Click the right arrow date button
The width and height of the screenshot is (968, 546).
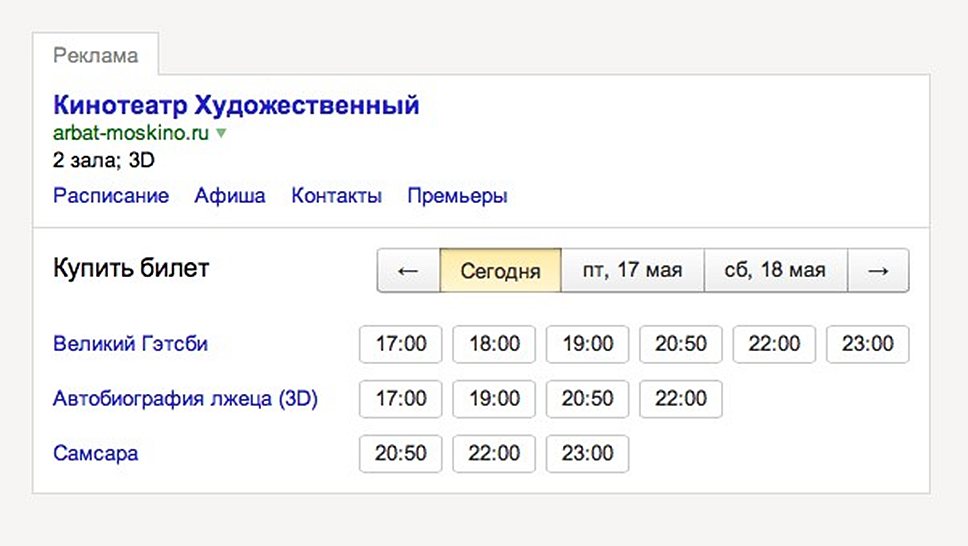point(878,271)
